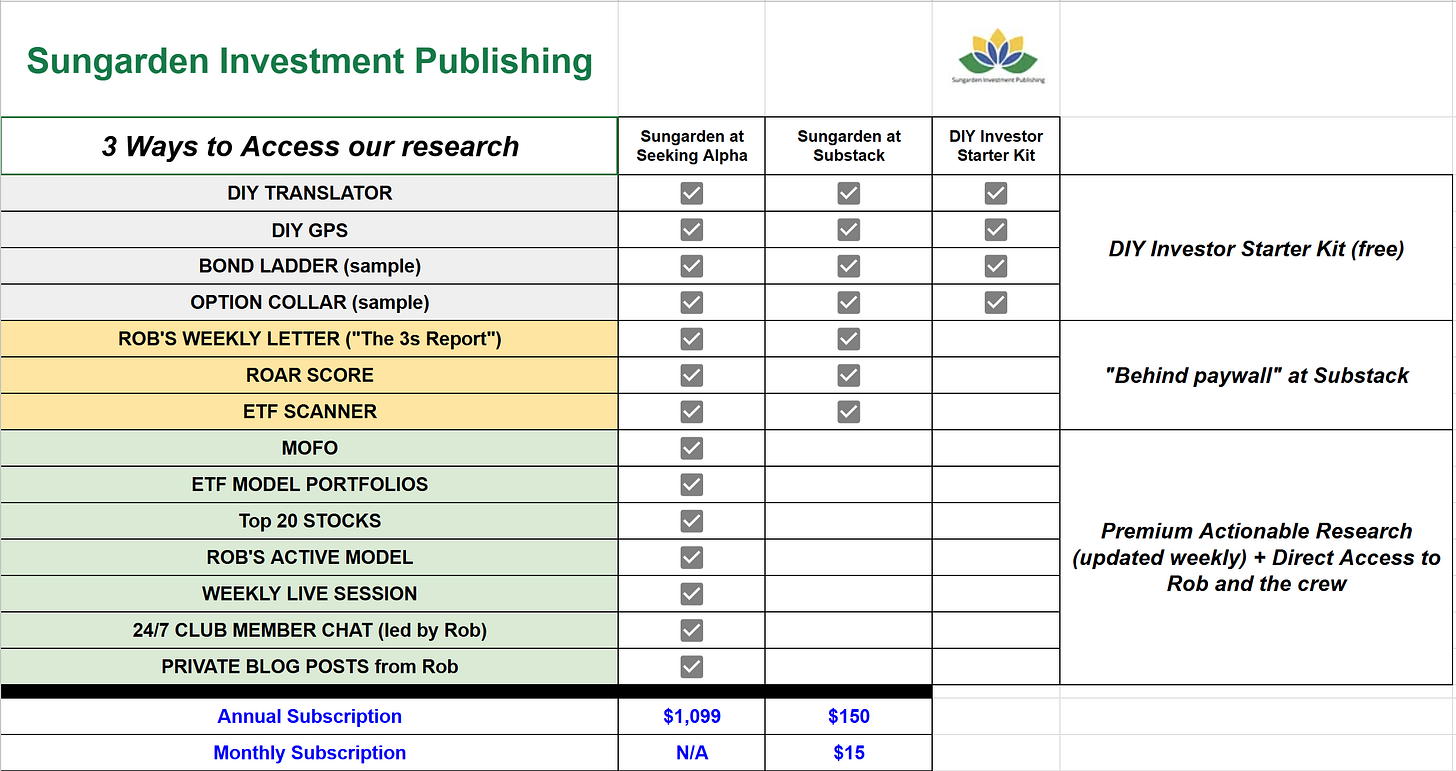Toggle the 24/7 CLUB MEMBER CHAT checkbox

pos(691,630)
